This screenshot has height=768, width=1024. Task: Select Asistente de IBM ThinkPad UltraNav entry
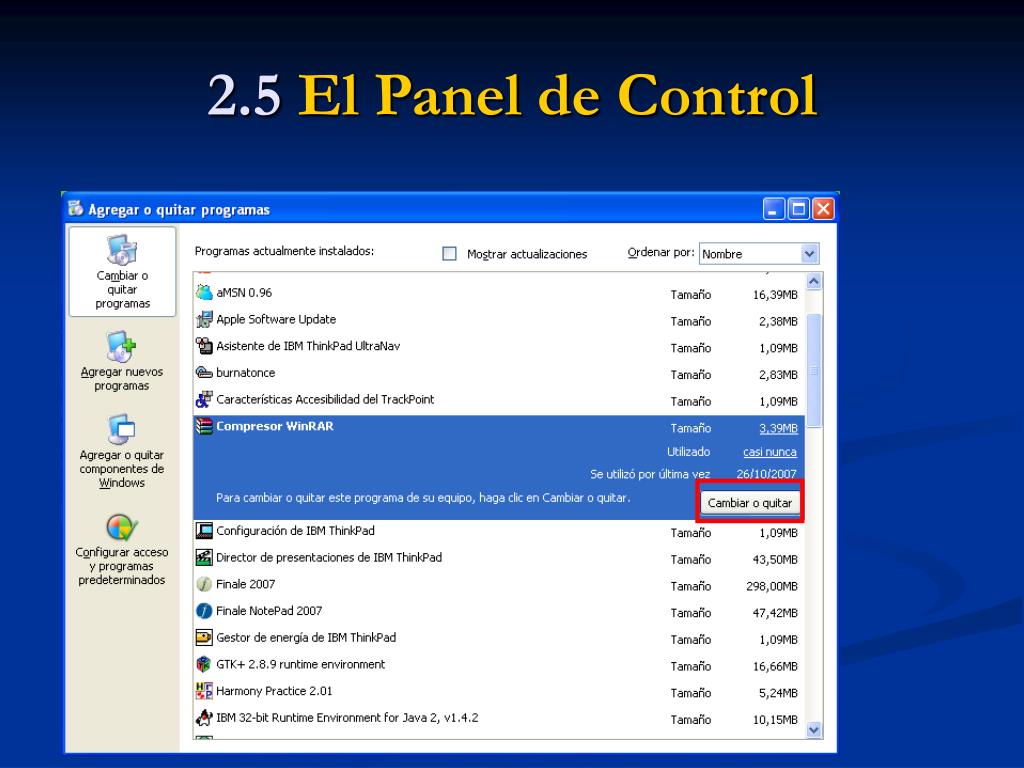click(308, 346)
